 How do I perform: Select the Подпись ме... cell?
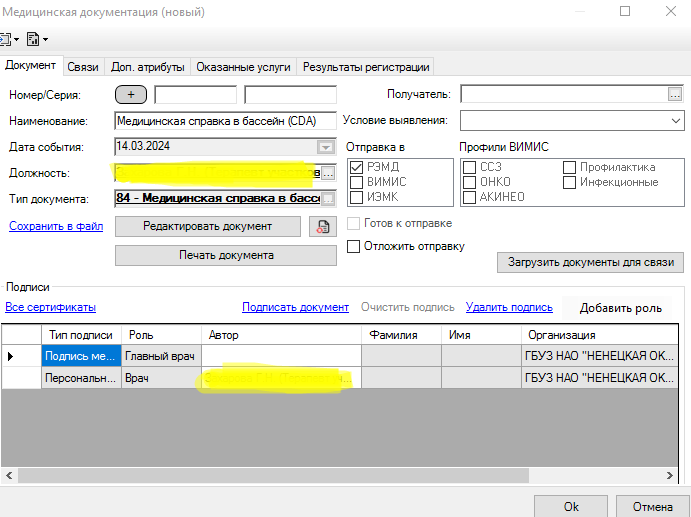click(82, 356)
